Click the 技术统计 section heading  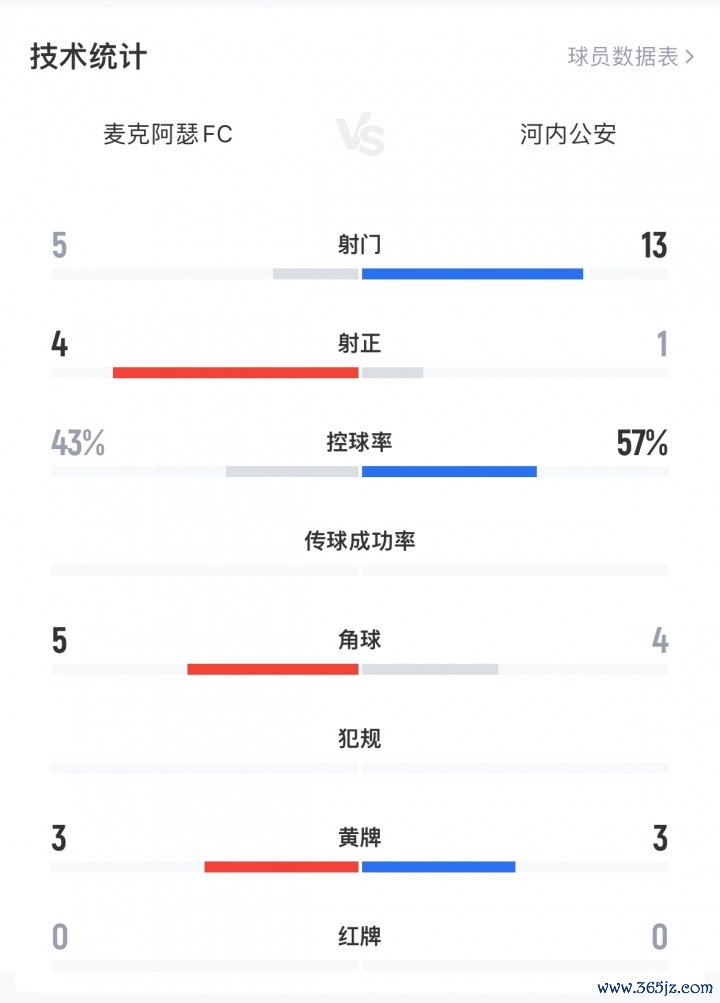pyautogui.click(x=88, y=56)
